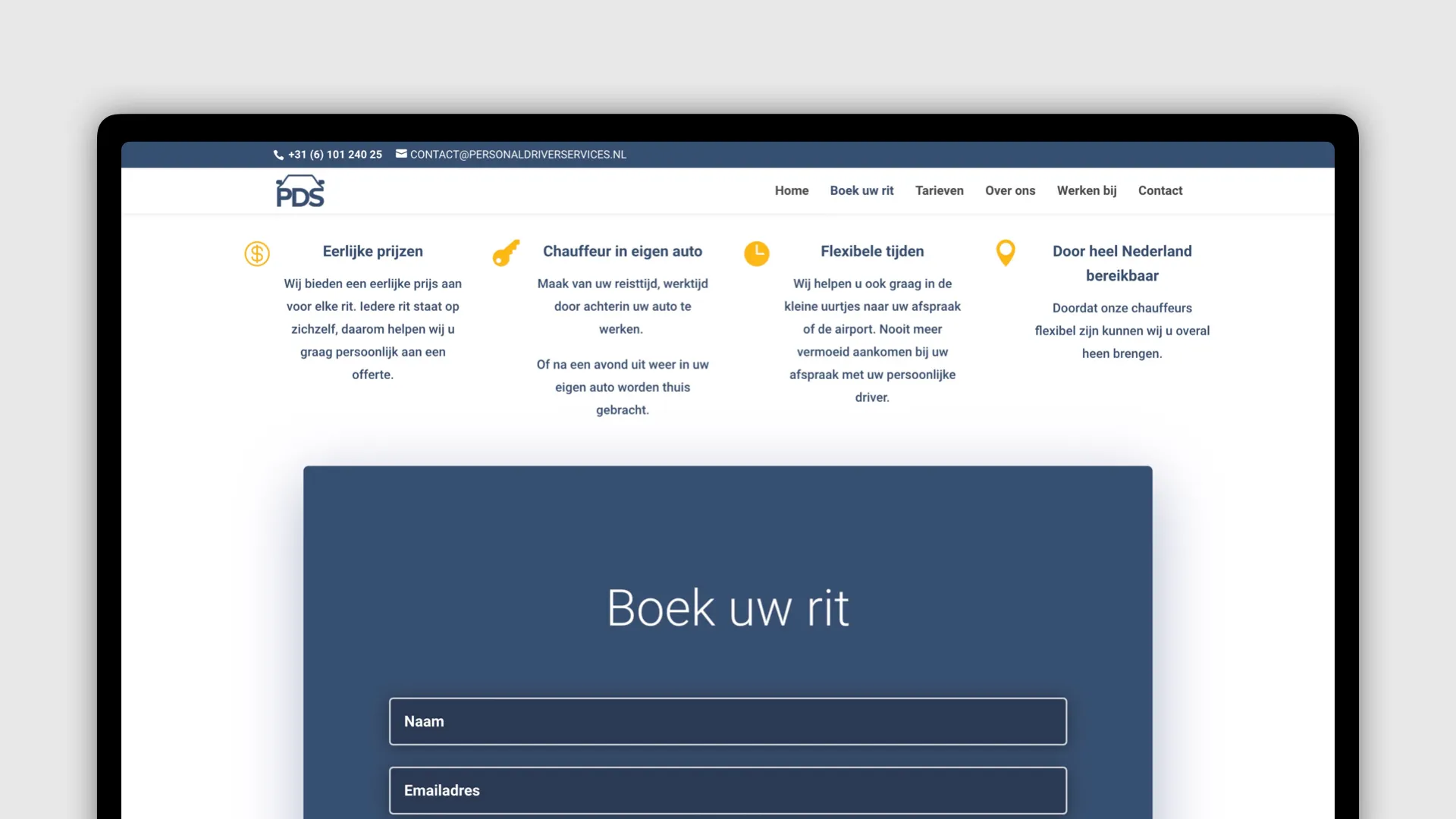Focus the Emailadres input field

728,790
